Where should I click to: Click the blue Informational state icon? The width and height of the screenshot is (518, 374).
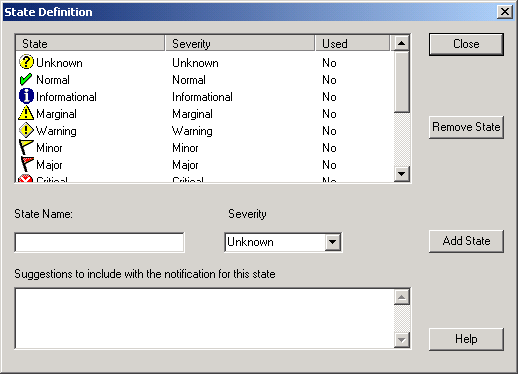[26, 96]
